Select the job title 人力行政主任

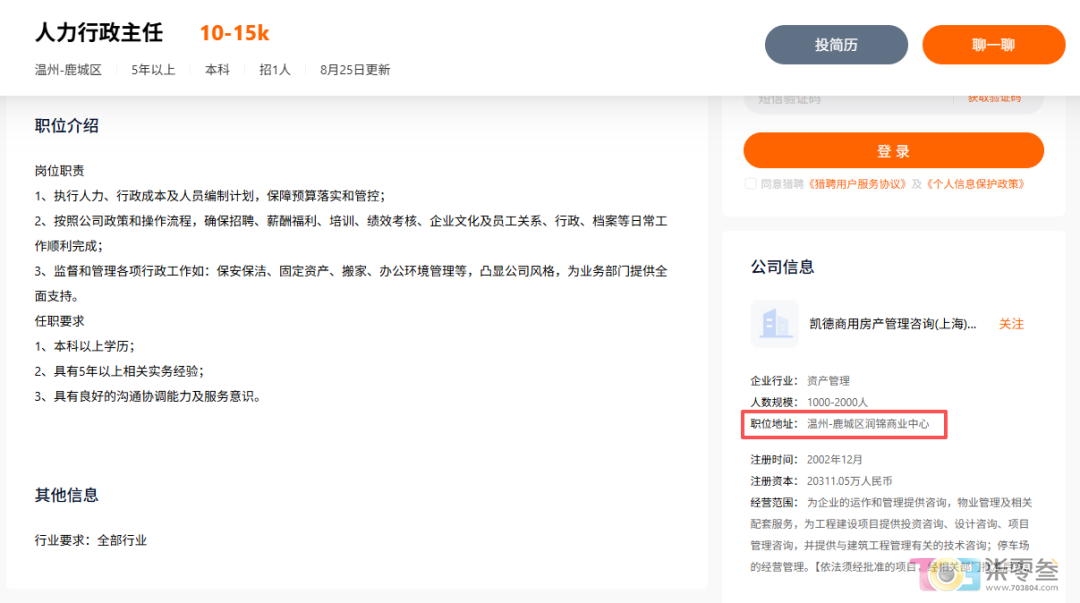[99, 32]
